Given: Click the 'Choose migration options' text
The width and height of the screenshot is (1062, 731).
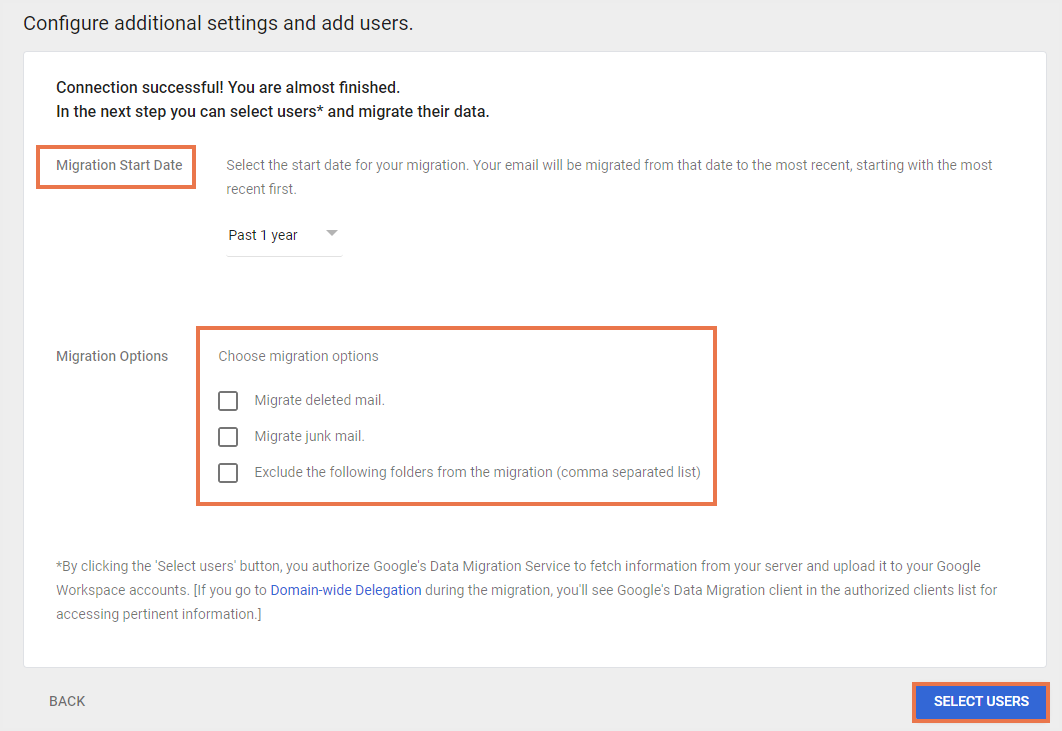Looking at the screenshot, I should tap(298, 356).
